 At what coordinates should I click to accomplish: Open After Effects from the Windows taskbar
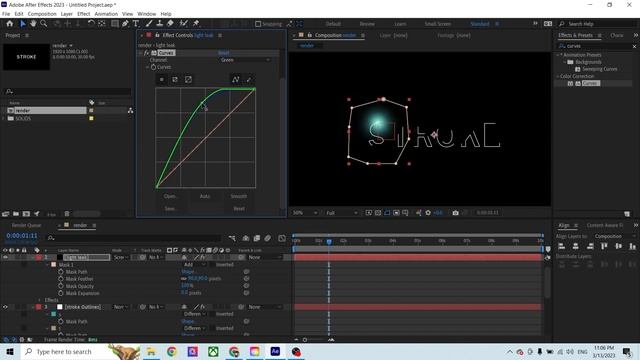275,351
